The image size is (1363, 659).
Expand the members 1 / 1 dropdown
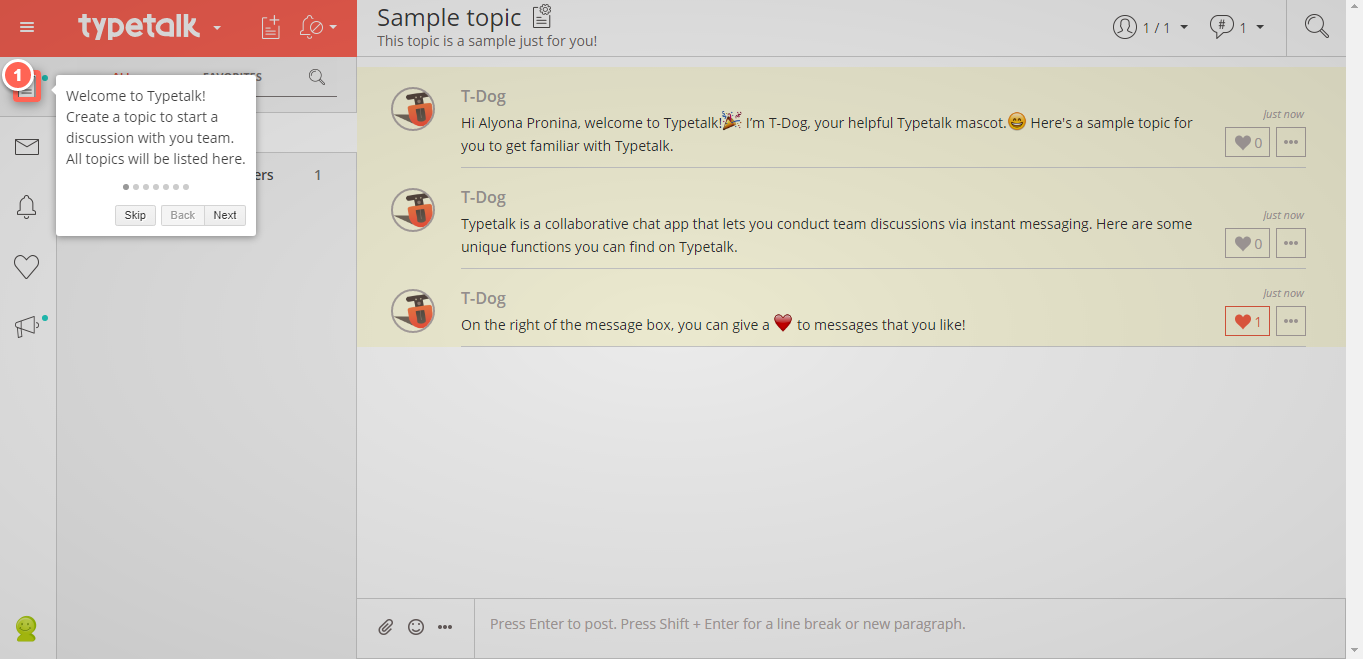(1150, 28)
